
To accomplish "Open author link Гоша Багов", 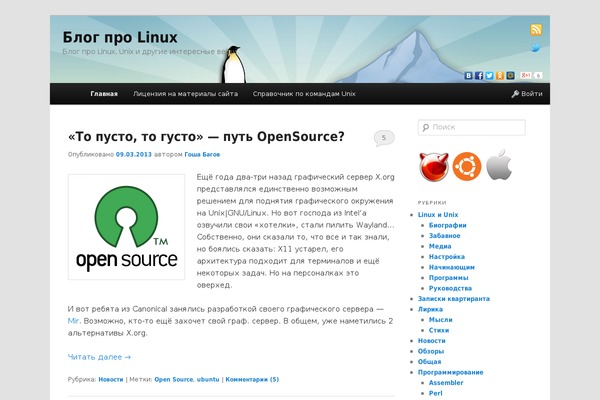I will coord(202,155).
